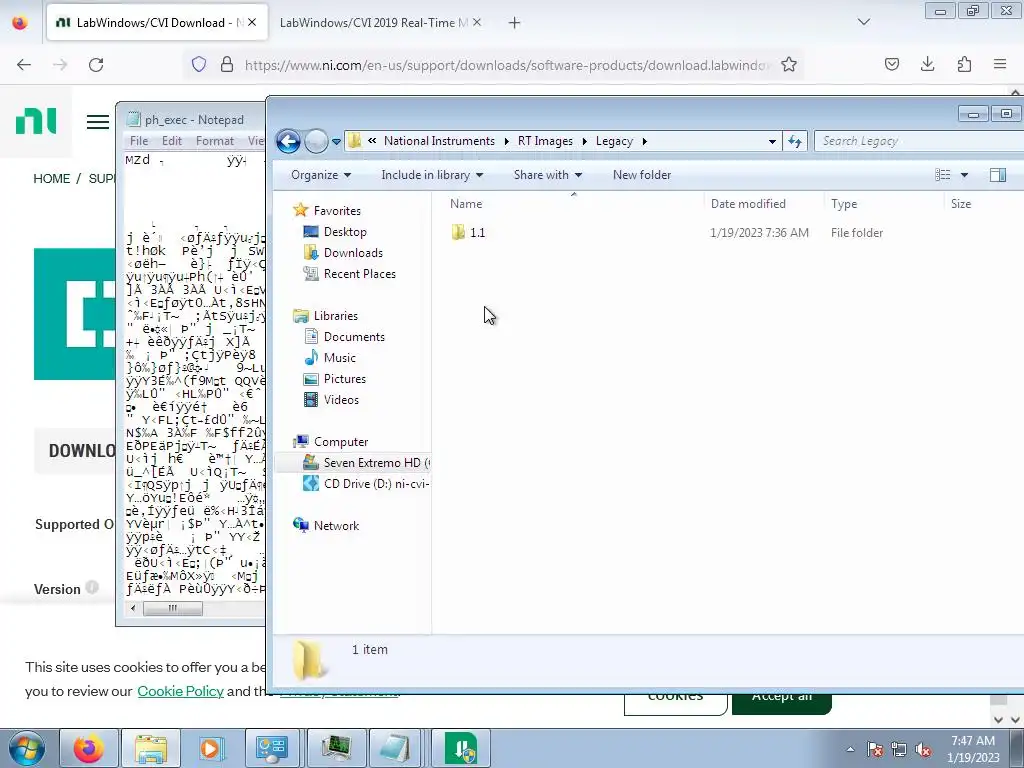This screenshot has height=768, width=1024.
Task: Open the address bar history dropdown arrow
Action: (772, 141)
